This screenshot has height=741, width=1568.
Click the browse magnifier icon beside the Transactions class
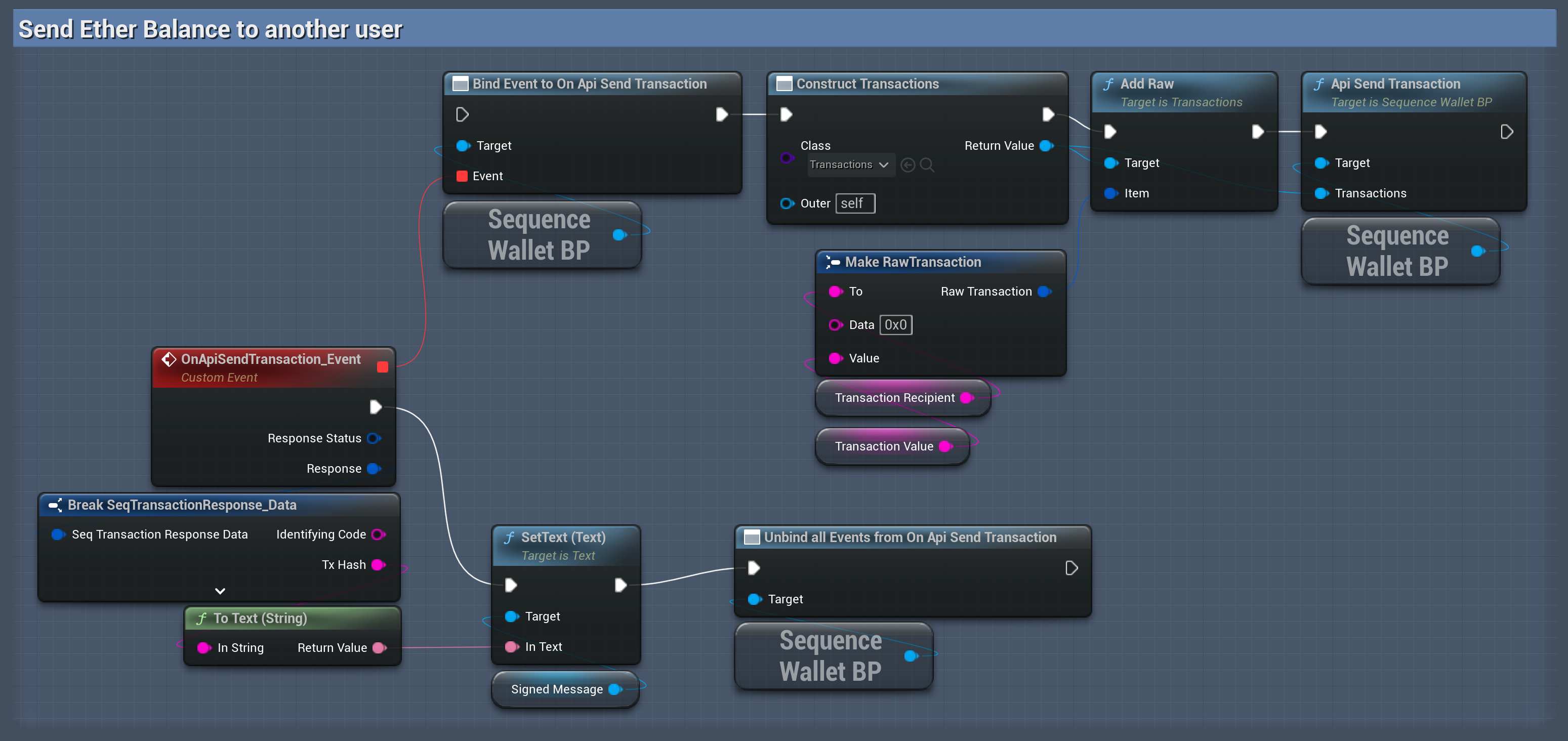coord(927,165)
